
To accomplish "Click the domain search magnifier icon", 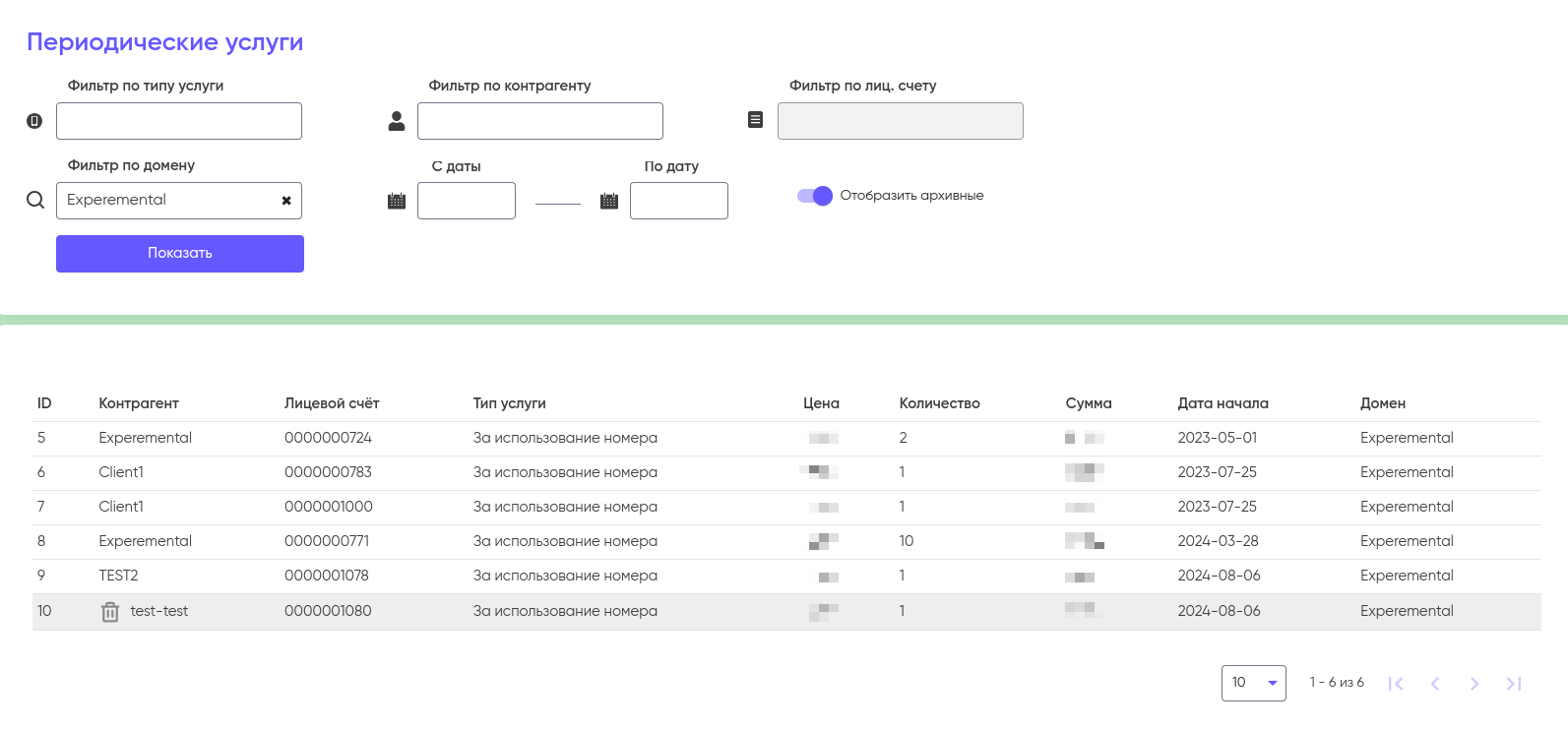I will pos(35,200).
